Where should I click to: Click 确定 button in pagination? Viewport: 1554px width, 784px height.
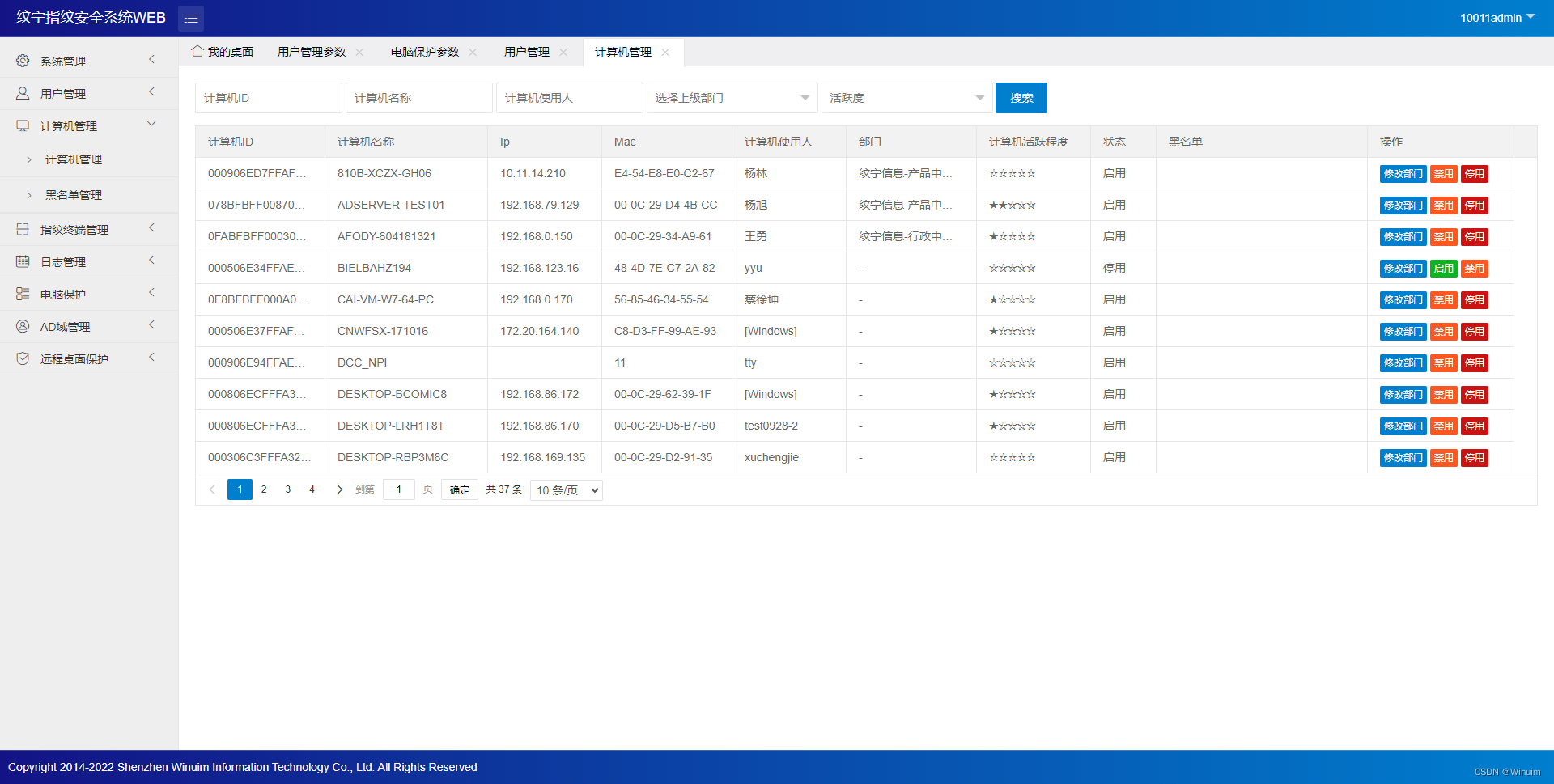pos(460,490)
